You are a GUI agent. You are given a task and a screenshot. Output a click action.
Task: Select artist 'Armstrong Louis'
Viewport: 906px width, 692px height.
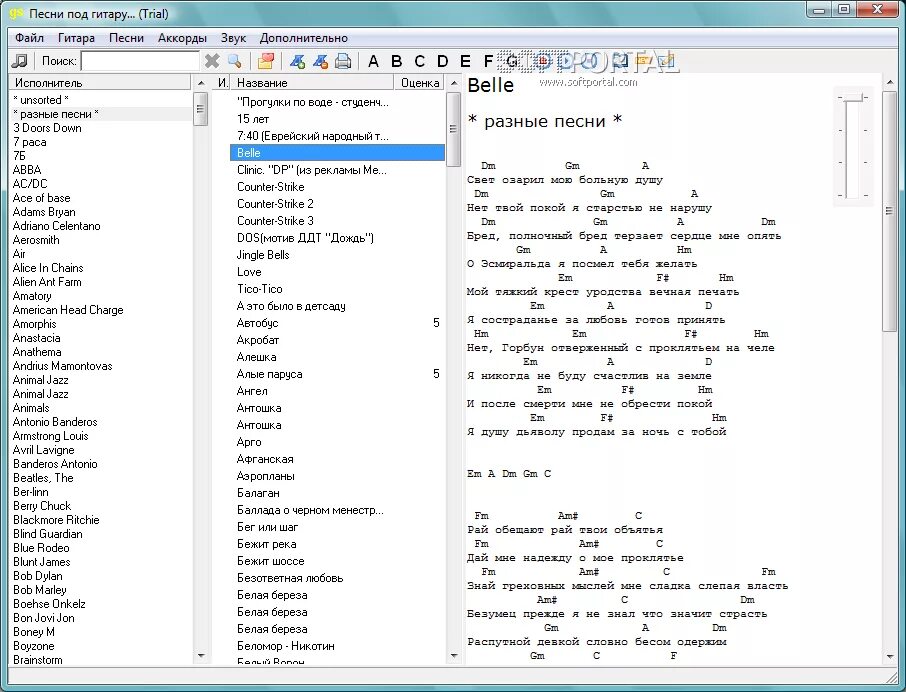pyautogui.click(x=51, y=436)
